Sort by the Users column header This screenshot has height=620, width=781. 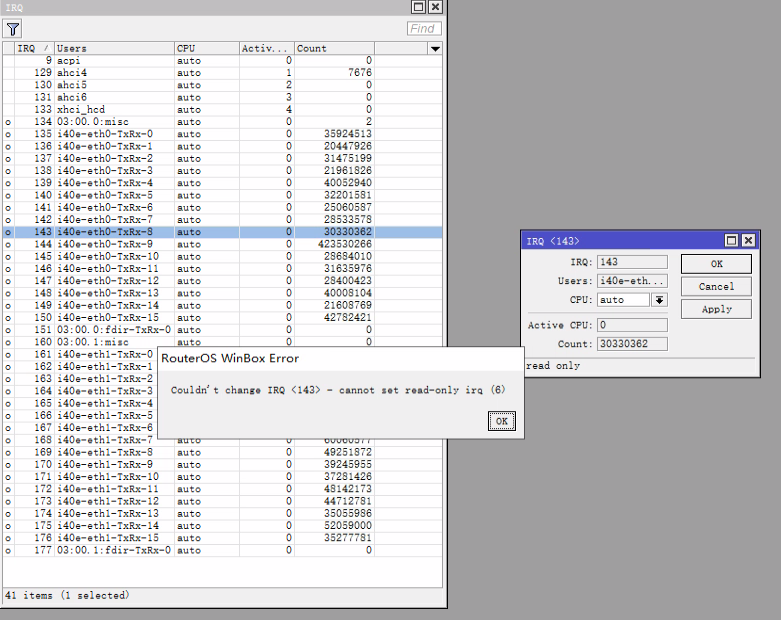pos(114,48)
